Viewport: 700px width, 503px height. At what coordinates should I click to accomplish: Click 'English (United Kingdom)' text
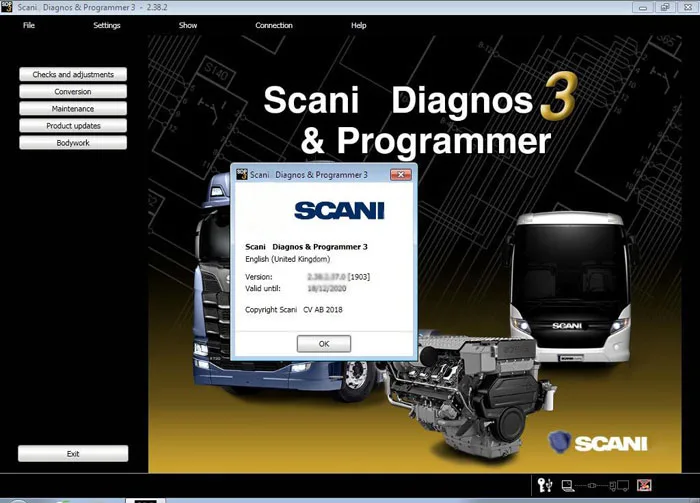pos(288,259)
